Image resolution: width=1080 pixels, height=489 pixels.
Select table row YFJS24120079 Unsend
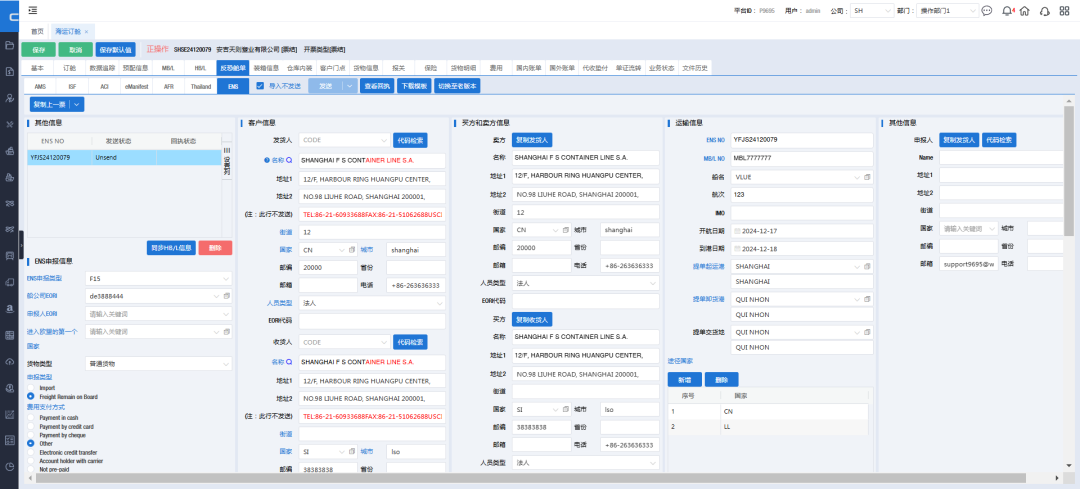[x=124, y=158]
